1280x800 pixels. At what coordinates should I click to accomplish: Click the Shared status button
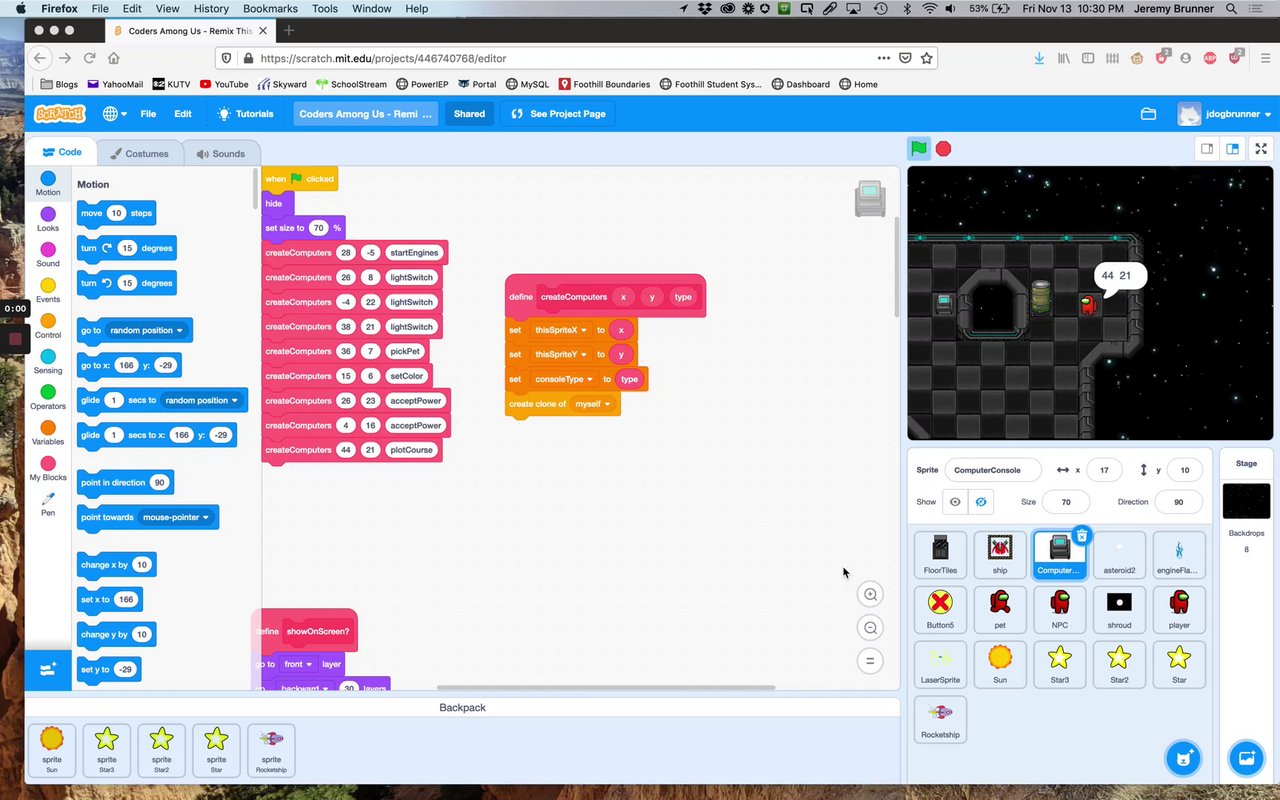coord(469,114)
